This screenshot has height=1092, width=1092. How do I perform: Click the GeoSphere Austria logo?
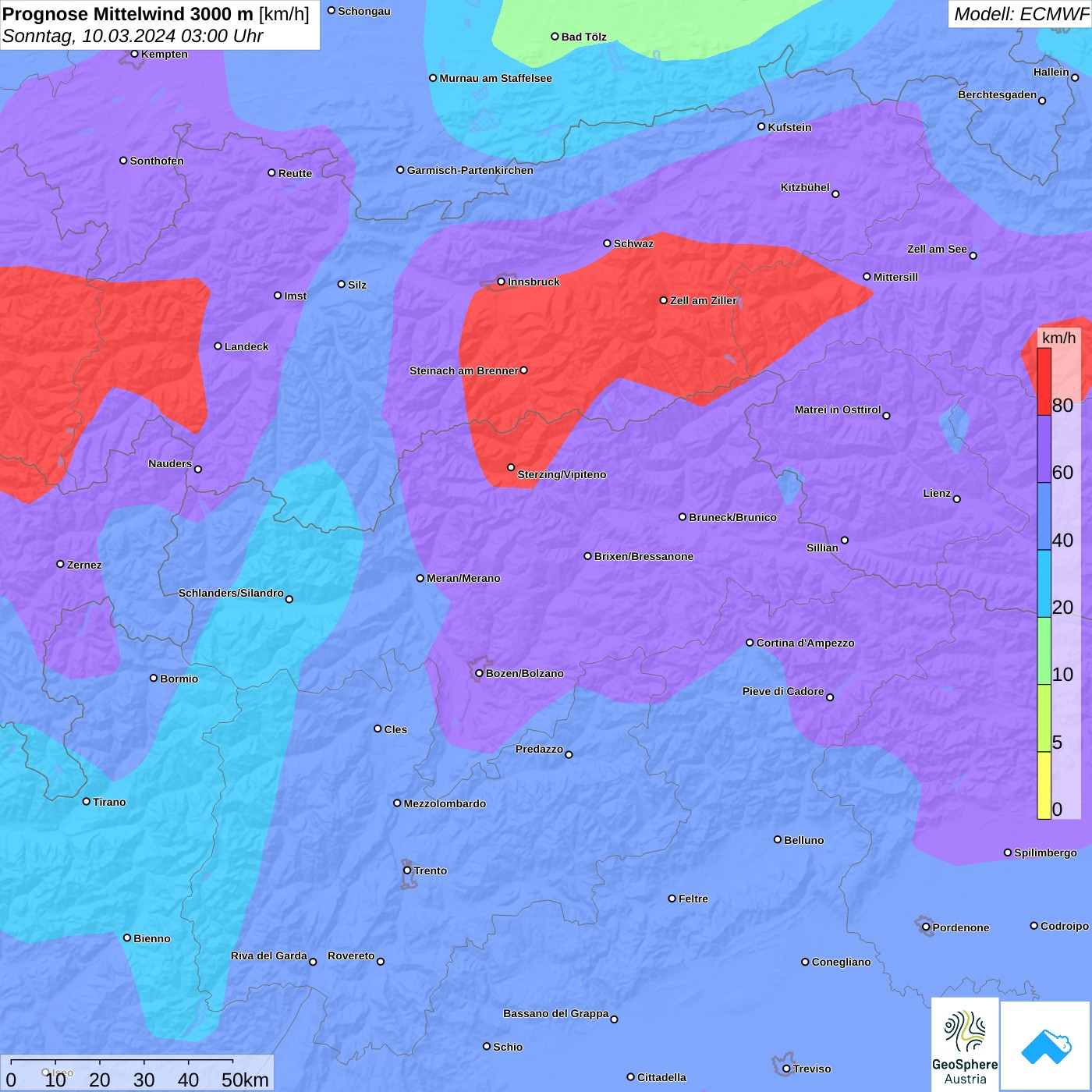[x=965, y=1044]
